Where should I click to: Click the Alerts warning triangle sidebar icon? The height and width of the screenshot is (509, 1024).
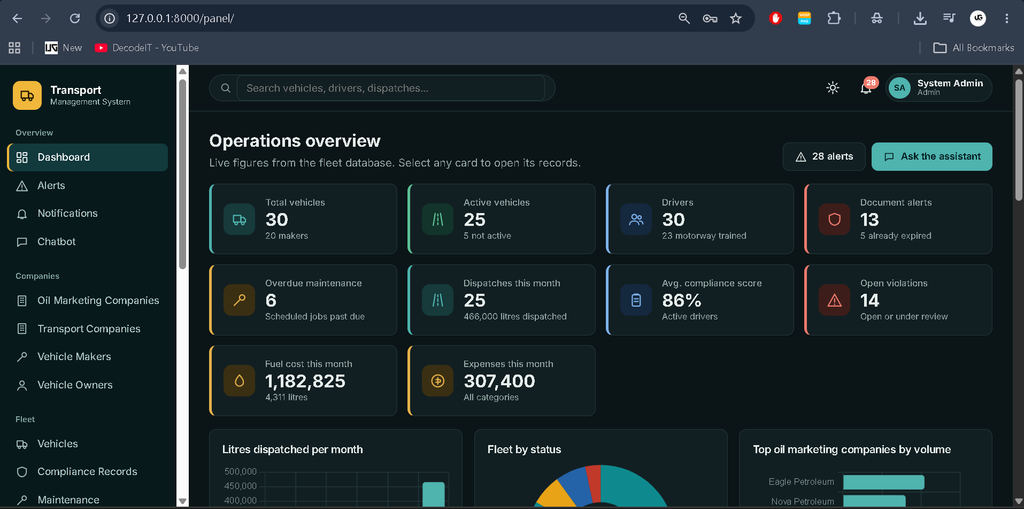[x=22, y=186]
